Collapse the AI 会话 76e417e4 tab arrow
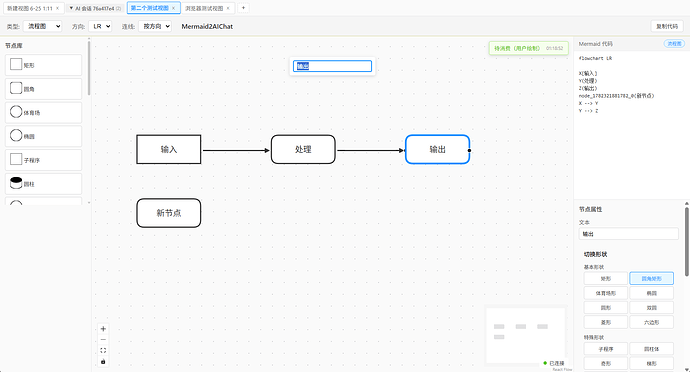 tap(71, 8)
